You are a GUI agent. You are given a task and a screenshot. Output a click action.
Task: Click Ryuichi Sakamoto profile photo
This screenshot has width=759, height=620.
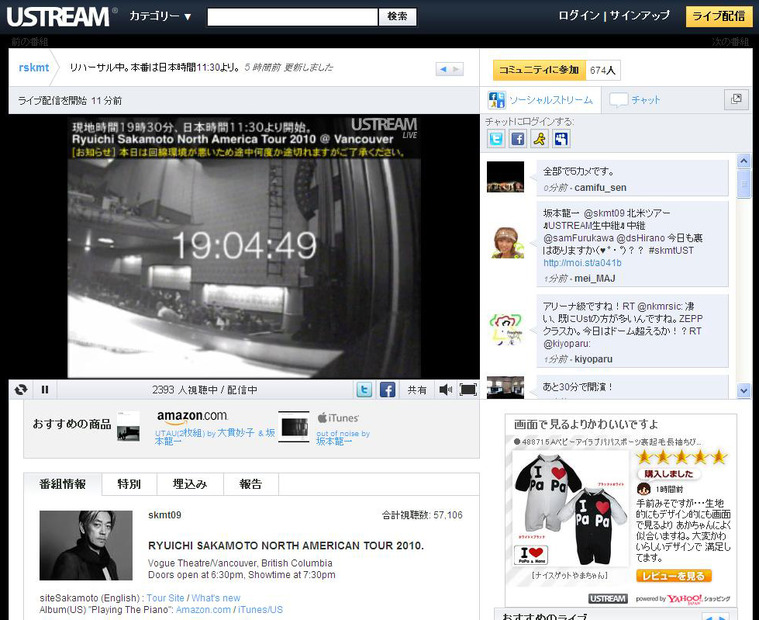click(x=86, y=545)
